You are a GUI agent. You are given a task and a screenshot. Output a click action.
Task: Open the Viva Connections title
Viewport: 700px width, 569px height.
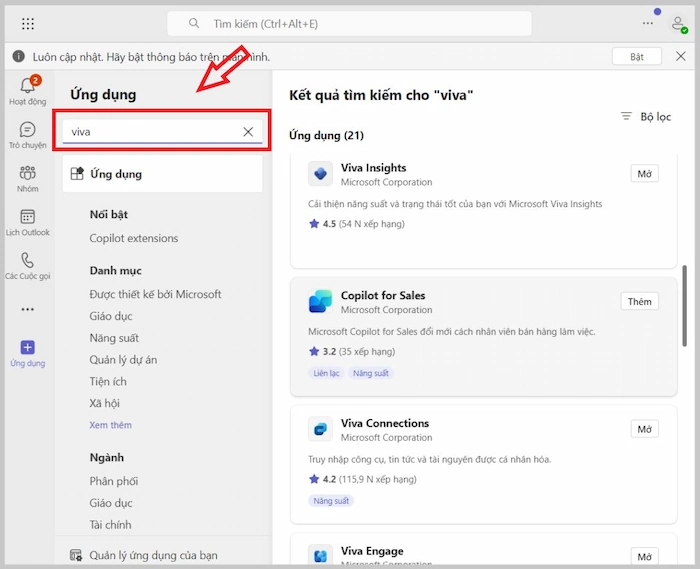click(385, 423)
